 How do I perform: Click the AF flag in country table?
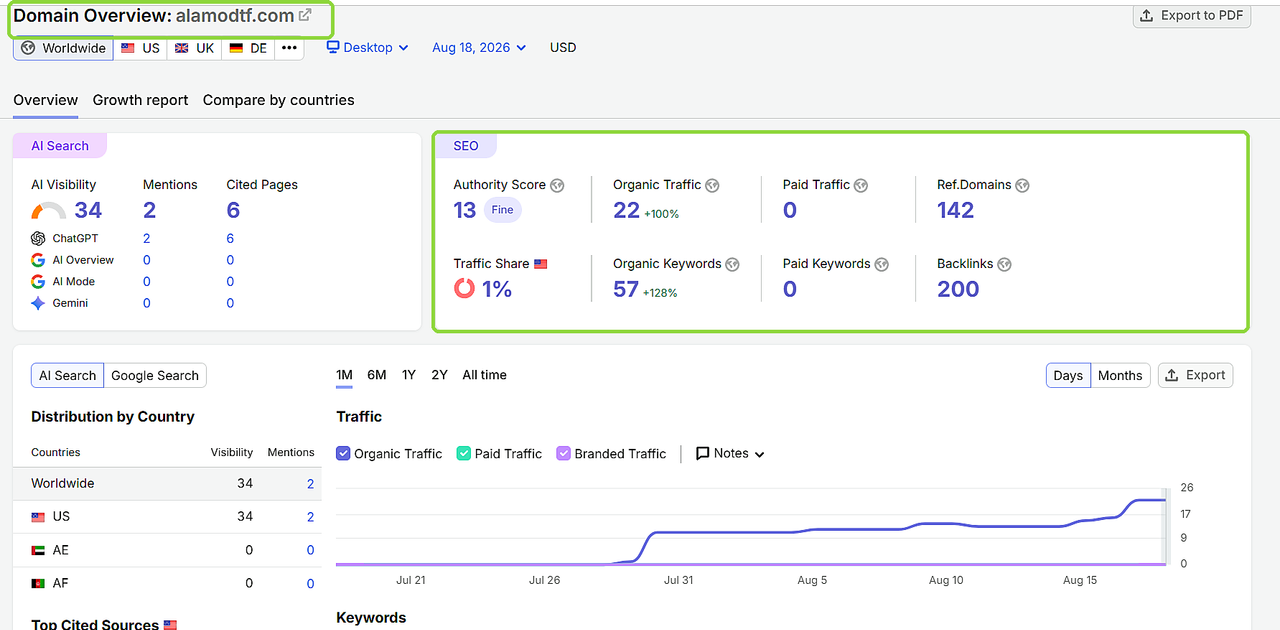point(38,583)
